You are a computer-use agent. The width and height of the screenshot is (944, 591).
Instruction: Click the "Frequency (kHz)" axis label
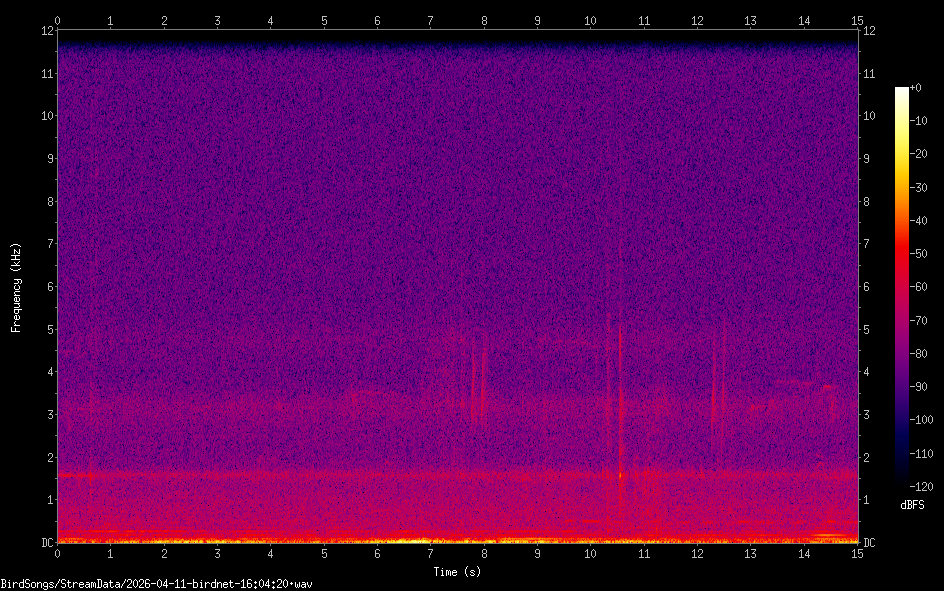coord(16,287)
